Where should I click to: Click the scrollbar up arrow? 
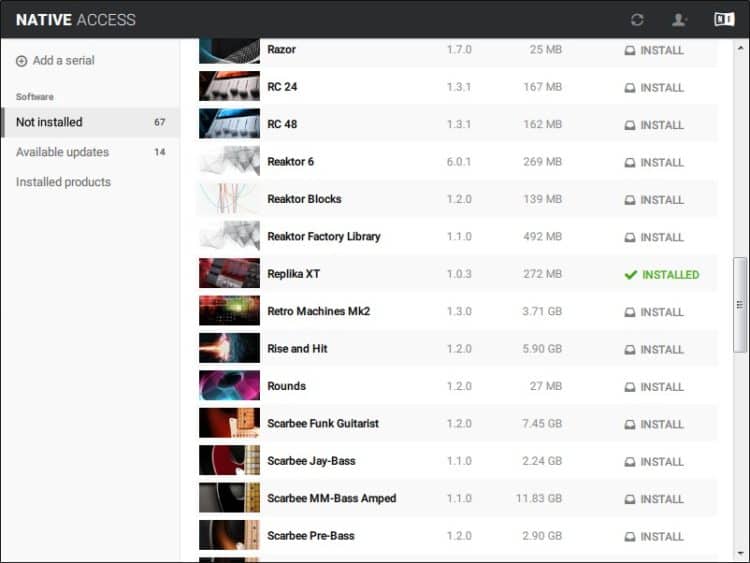pos(740,48)
